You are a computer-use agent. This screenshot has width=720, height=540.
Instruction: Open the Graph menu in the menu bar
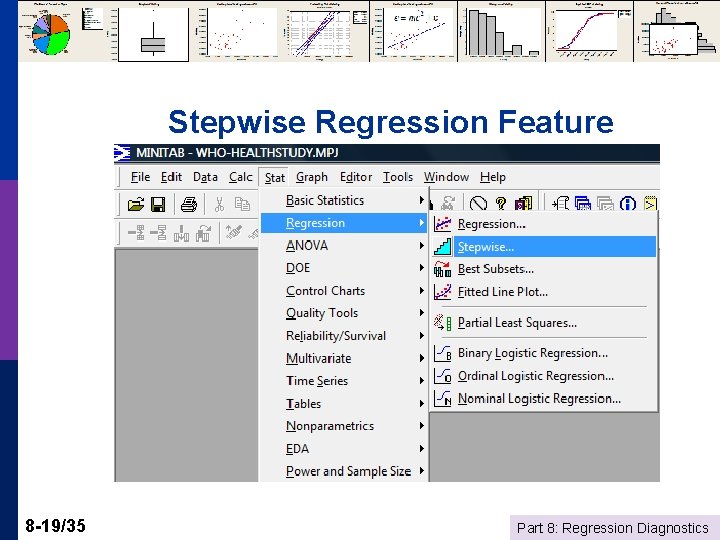pyautogui.click(x=312, y=177)
